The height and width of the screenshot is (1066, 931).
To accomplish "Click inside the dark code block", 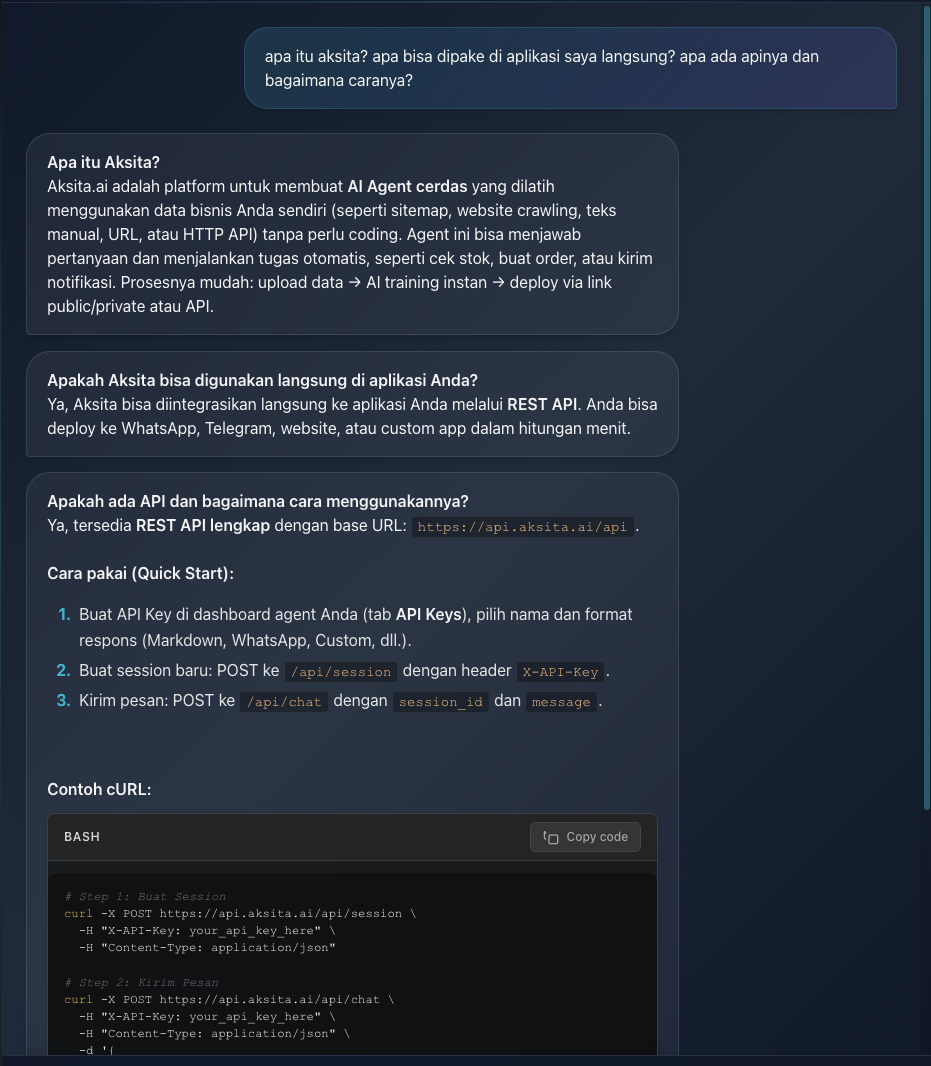I will [x=350, y=960].
